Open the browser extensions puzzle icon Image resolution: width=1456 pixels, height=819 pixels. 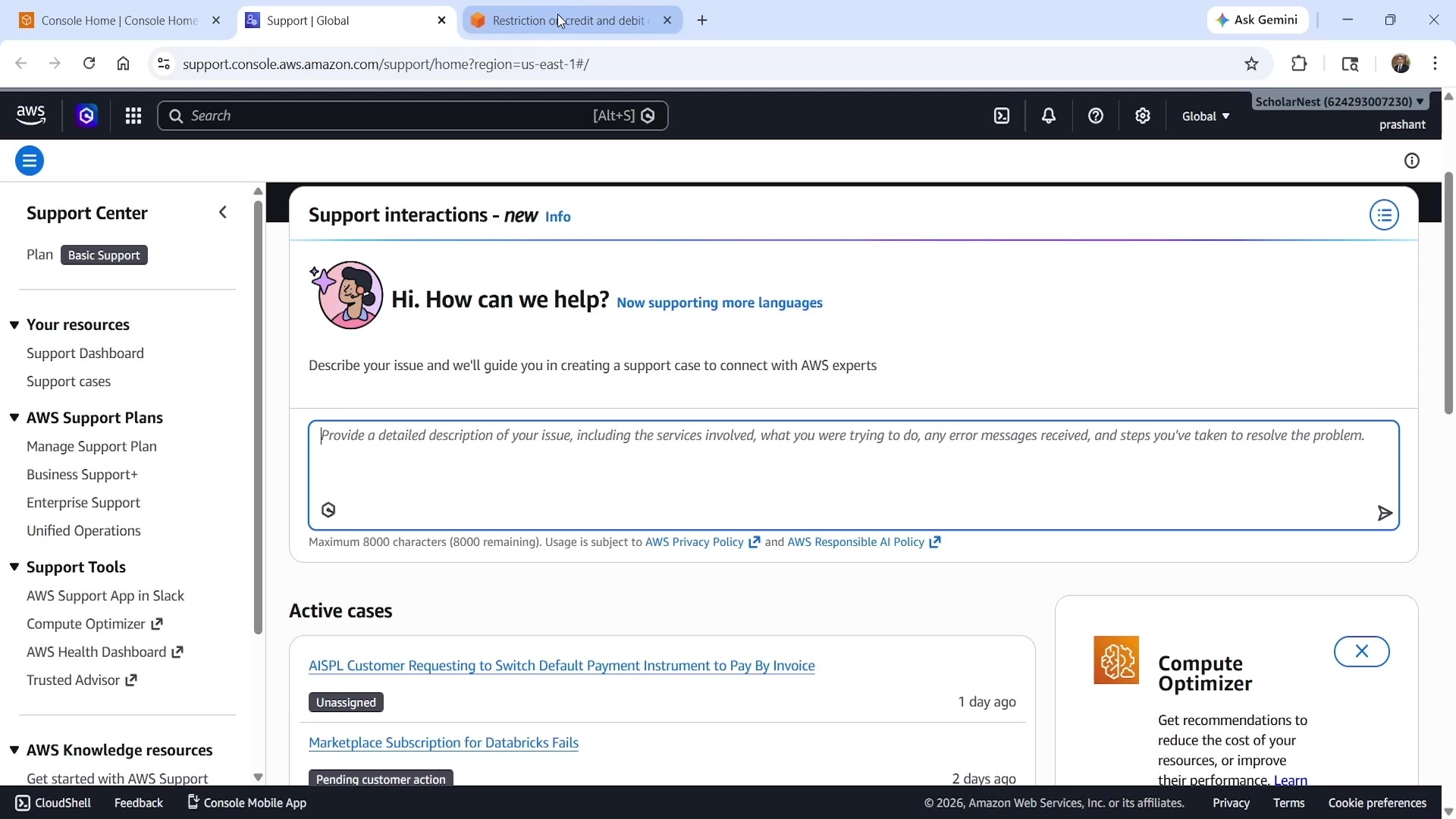(x=1299, y=64)
